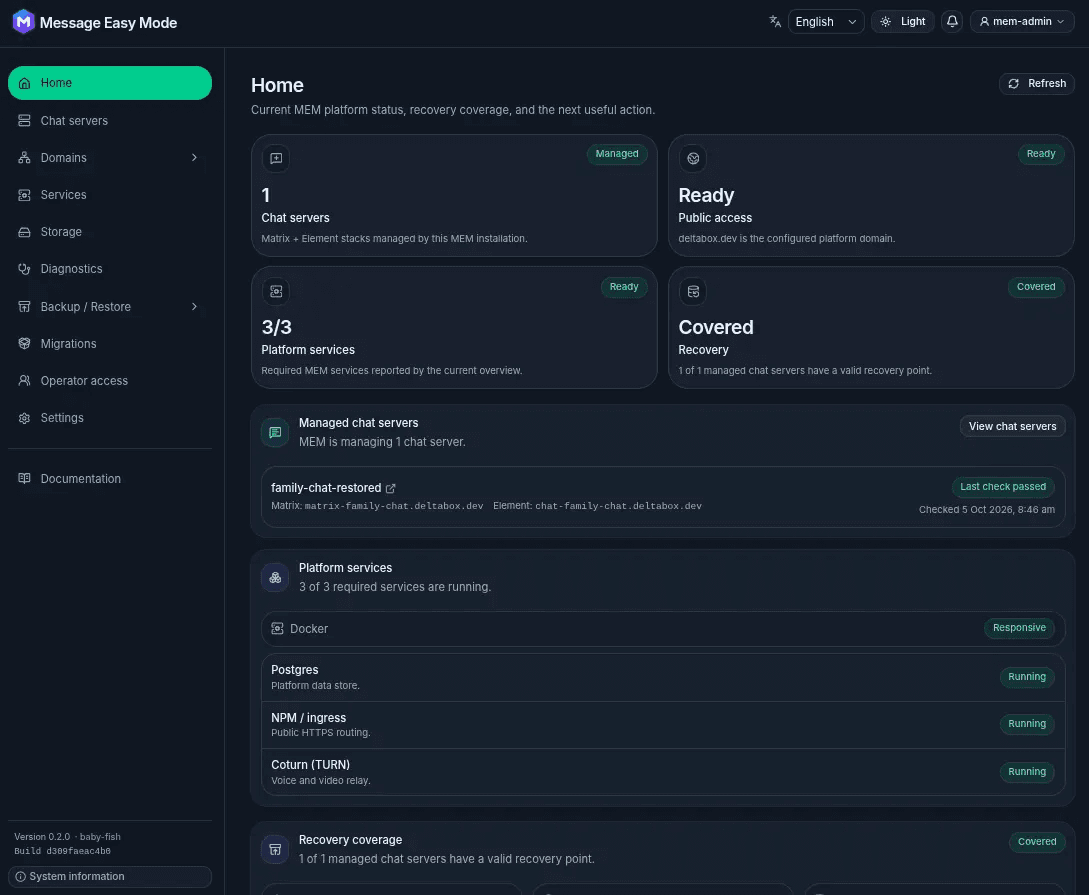
Task: Click the System information info icon
Action: point(21,877)
